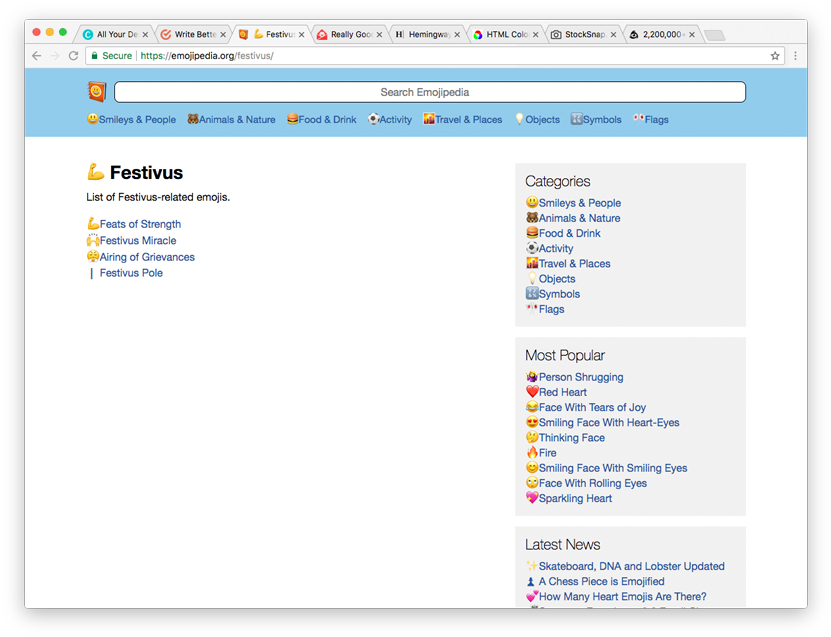Bookmark the page with the star icon
Viewport: 831px width, 637px height.
pyautogui.click(x=774, y=57)
